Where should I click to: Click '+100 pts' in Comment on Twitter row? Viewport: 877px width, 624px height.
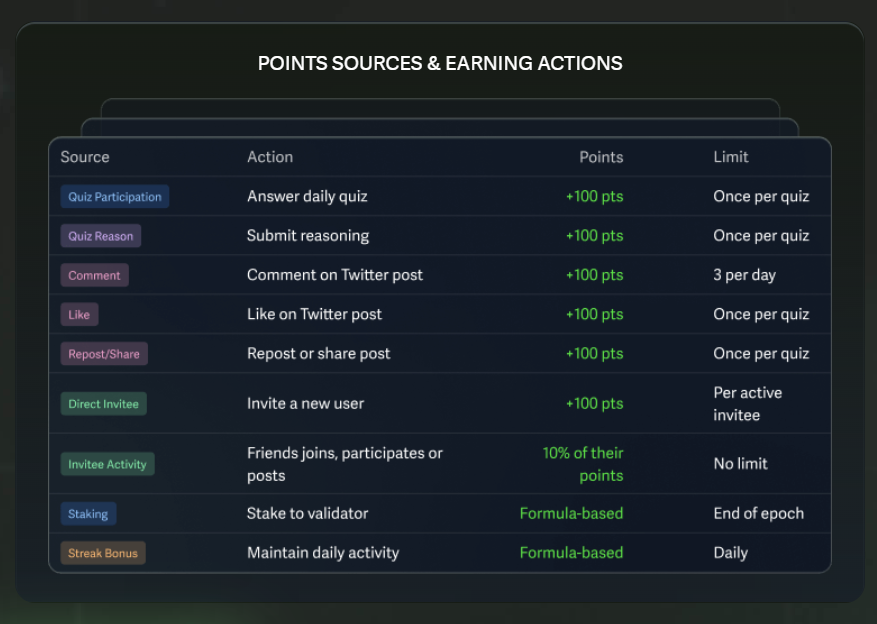tap(595, 275)
